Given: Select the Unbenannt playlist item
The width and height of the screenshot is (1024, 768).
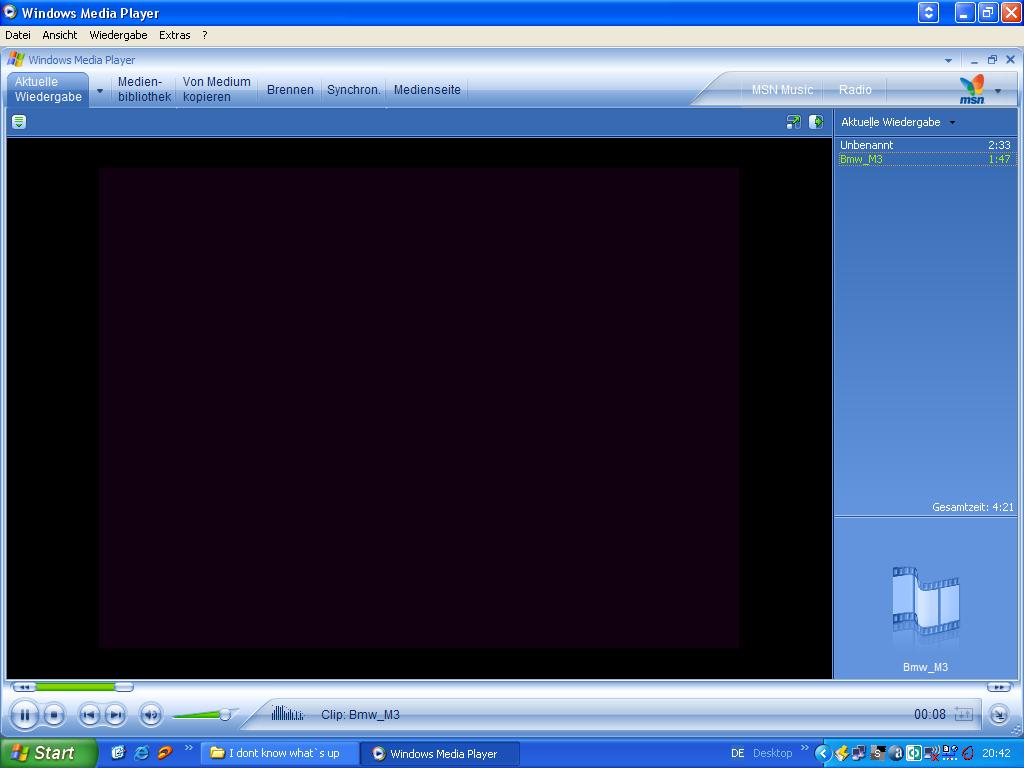Looking at the screenshot, I should coord(925,145).
